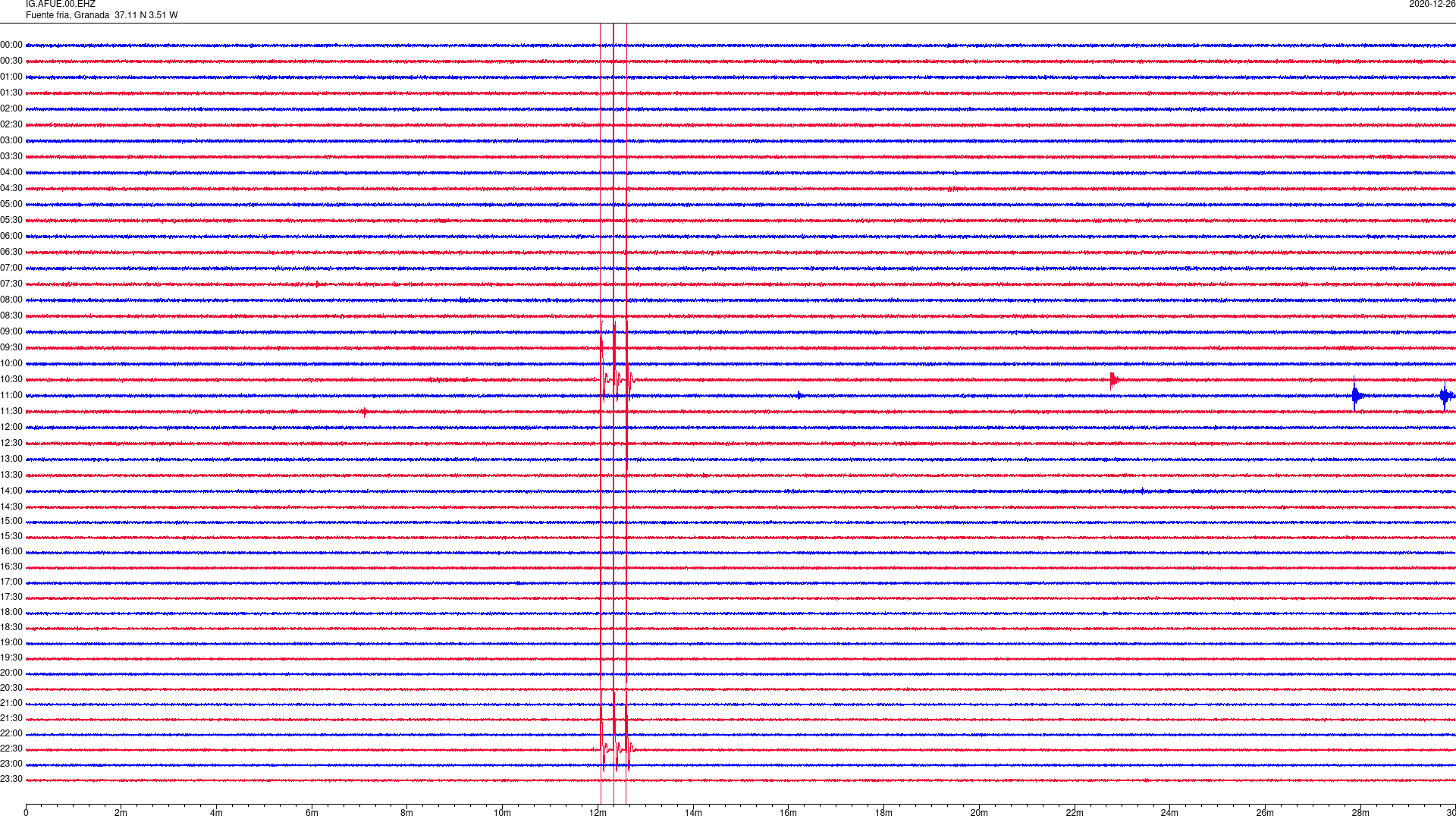Click the 17:00 trace time label

point(11,582)
